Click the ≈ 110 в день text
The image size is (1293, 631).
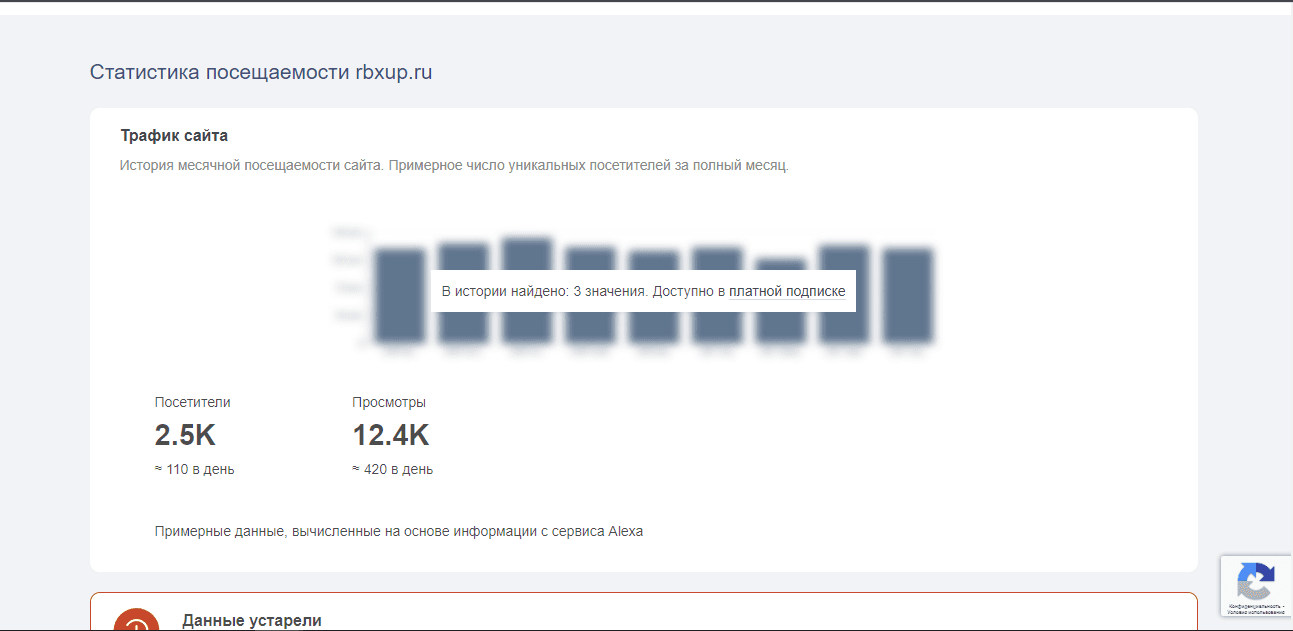click(x=195, y=469)
